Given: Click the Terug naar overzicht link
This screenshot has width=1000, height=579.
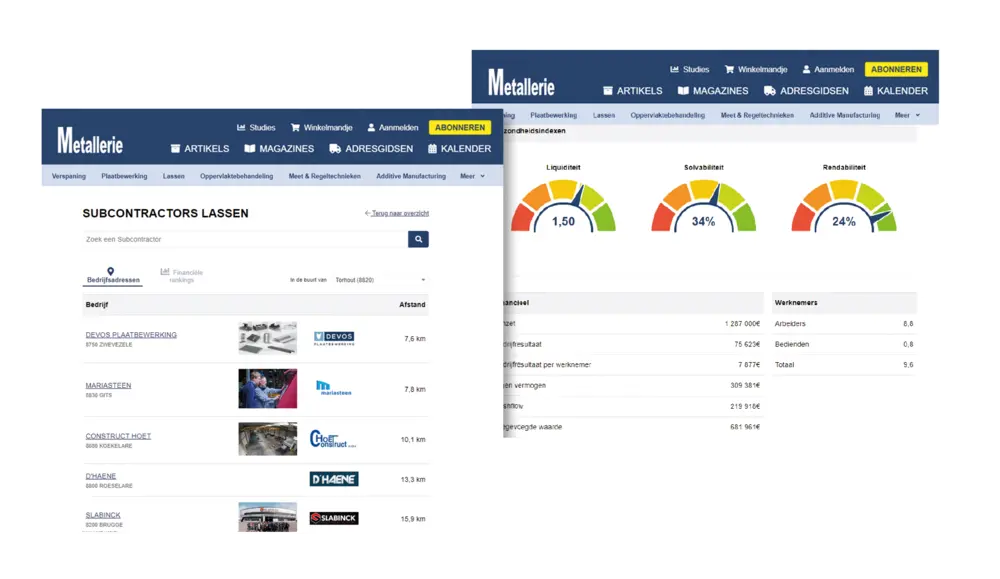Looking at the screenshot, I should [397, 213].
